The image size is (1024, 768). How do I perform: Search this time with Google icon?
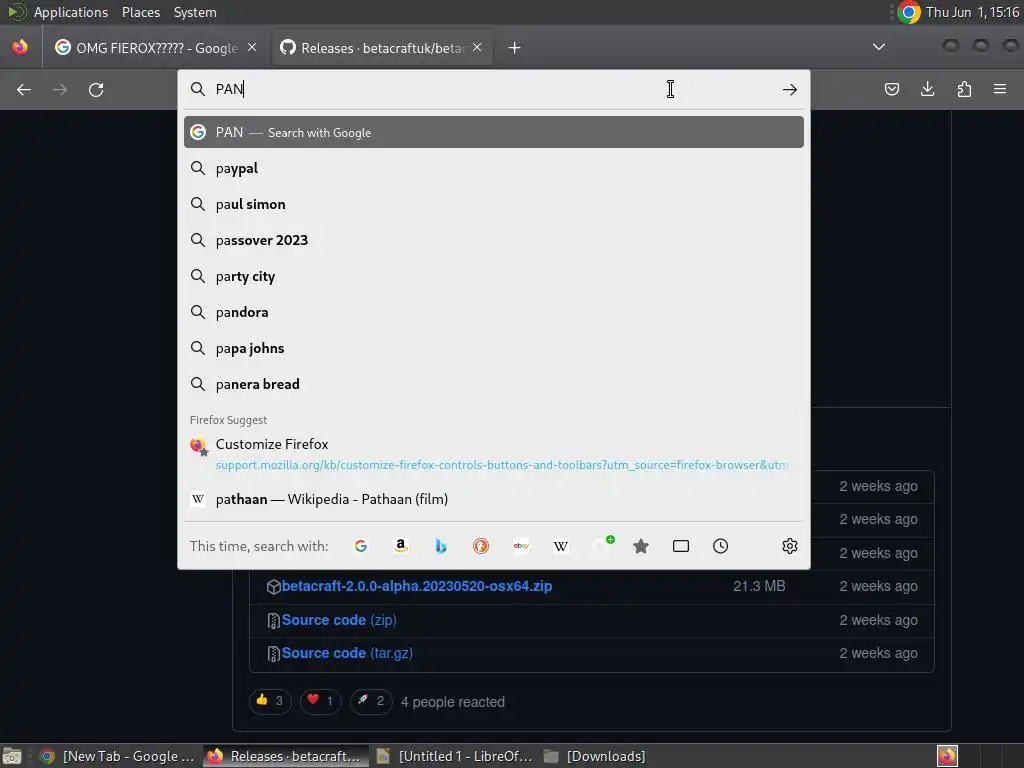360,546
